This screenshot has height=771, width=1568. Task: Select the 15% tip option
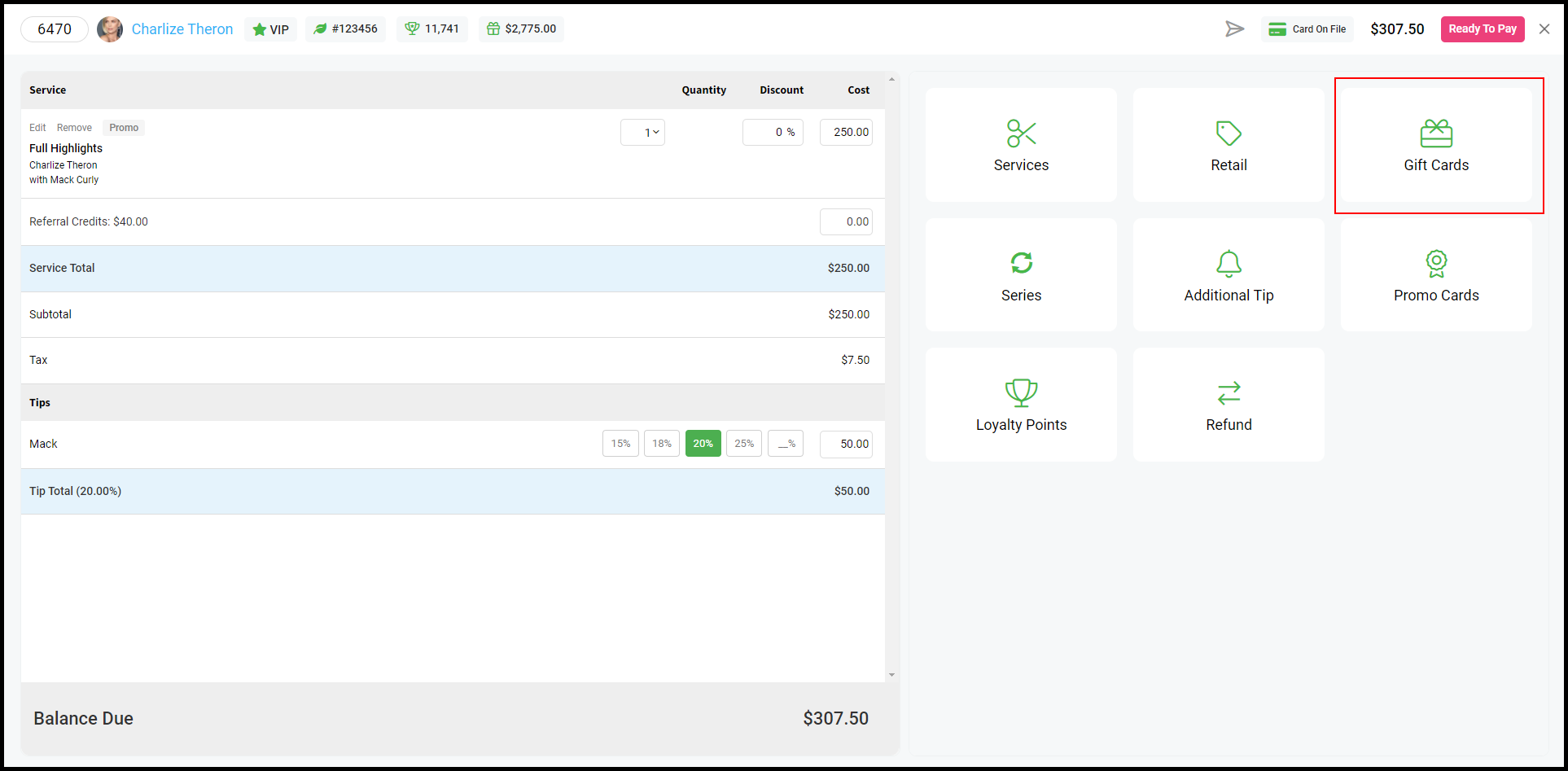click(620, 444)
